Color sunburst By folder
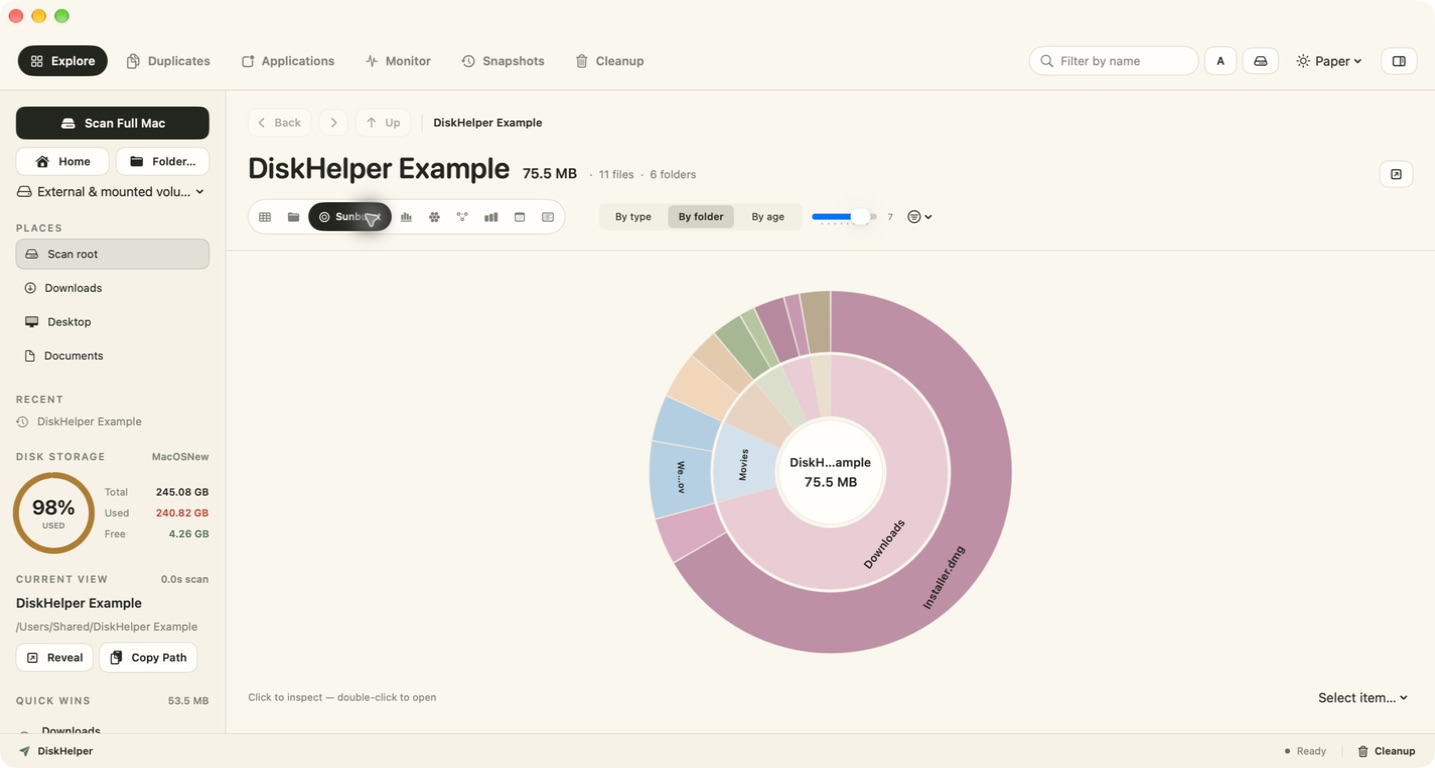This screenshot has width=1435, height=768. point(701,217)
